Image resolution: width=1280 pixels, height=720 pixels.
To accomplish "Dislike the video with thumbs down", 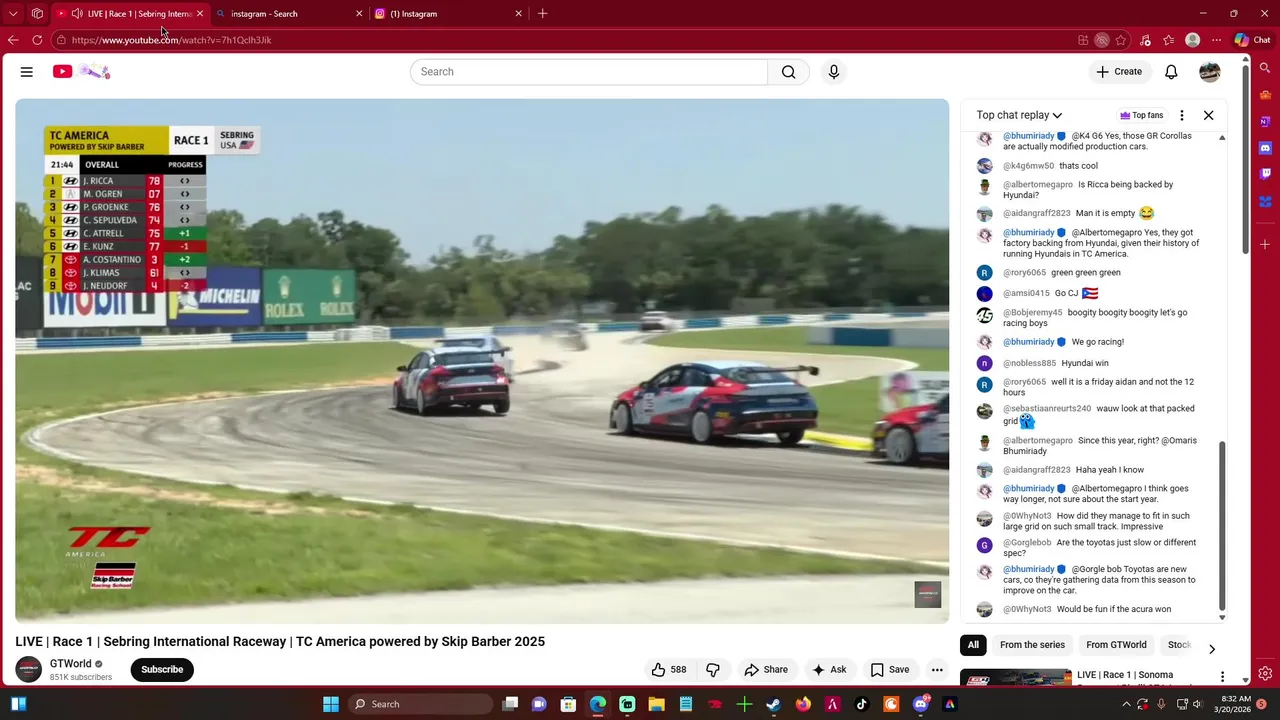I will tap(713, 670).
